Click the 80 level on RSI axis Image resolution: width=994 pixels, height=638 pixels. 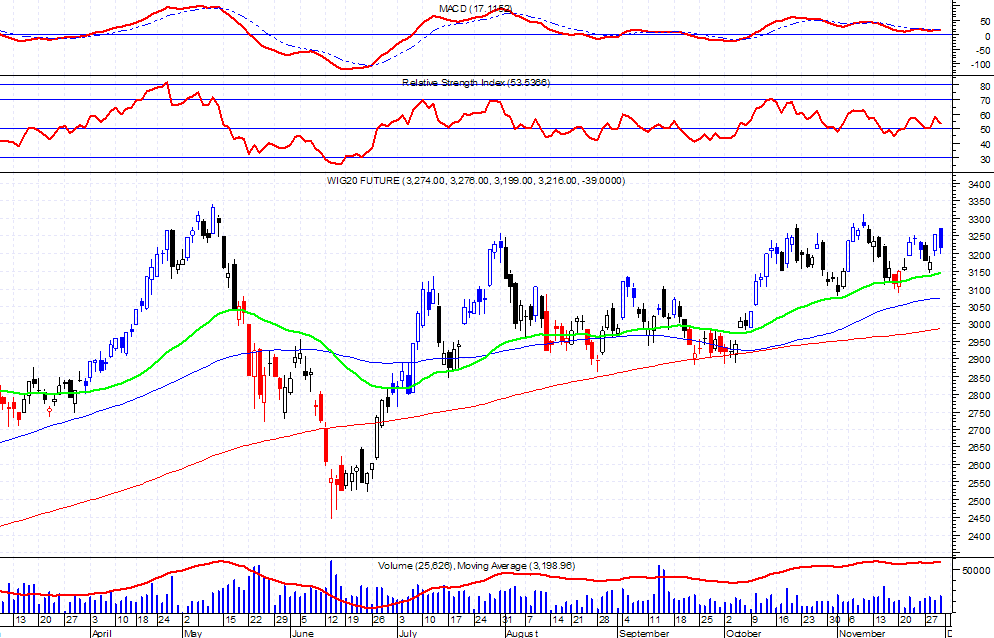coord(984,86)
